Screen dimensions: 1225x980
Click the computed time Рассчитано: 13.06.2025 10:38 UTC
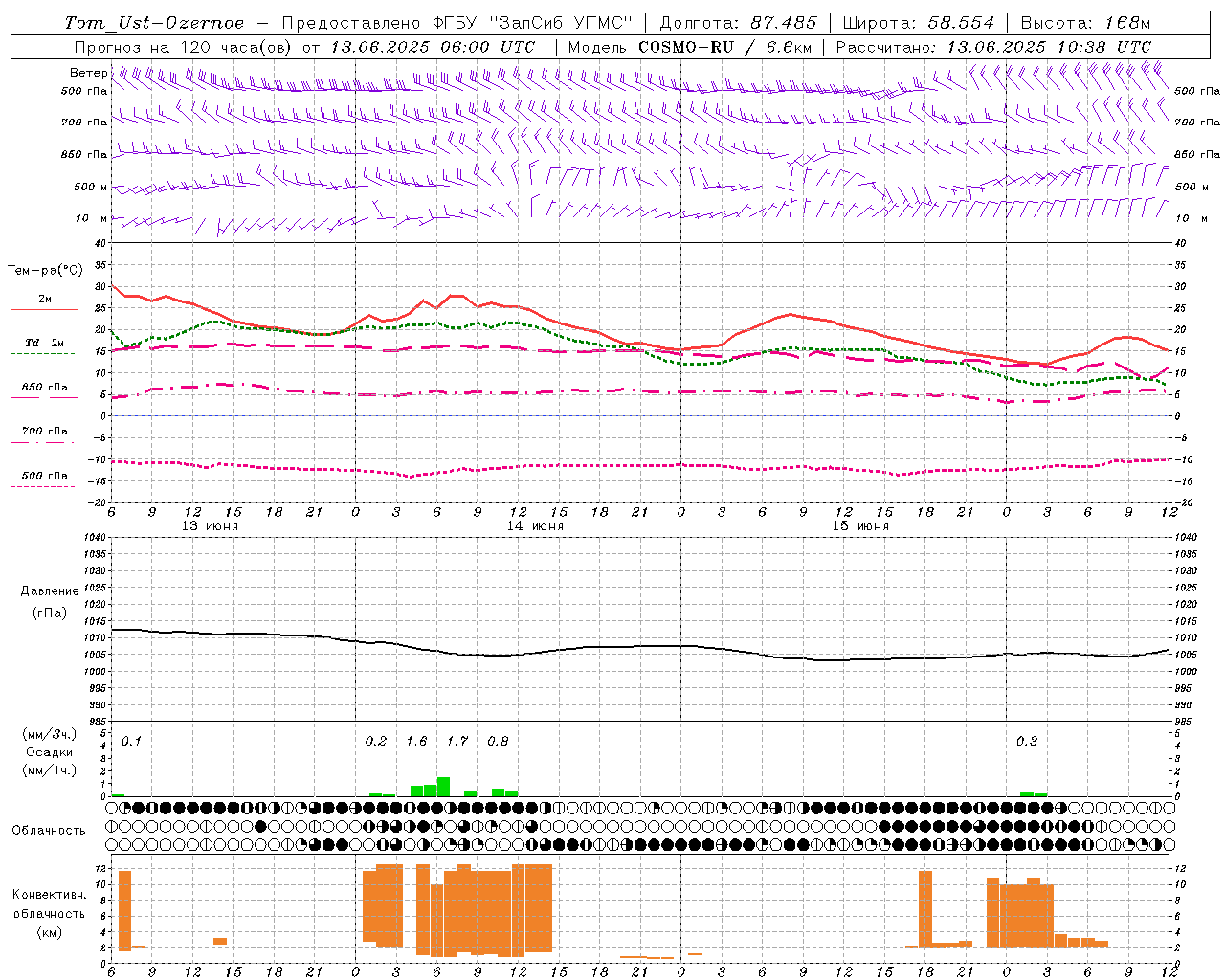(993, 47)
